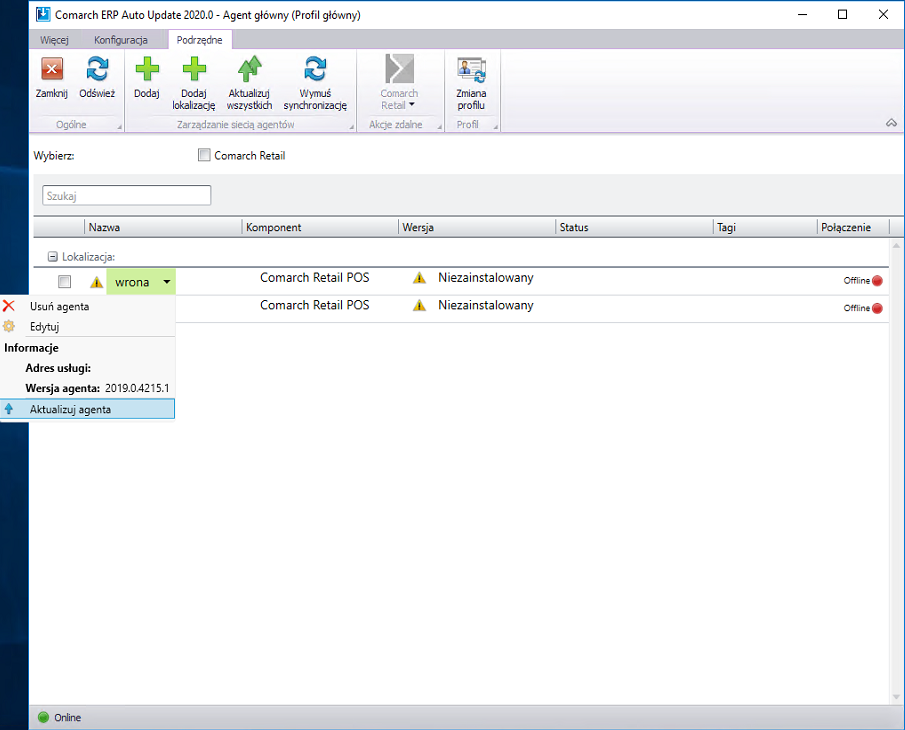905x730 pixels.
Task: Open the wrona agent dropdown arrow
Action: click(x=167, y=282)
